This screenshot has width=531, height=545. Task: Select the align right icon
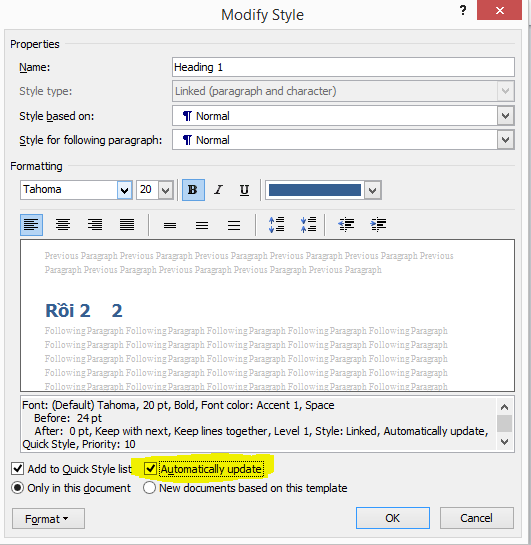(x=95, y=225)
